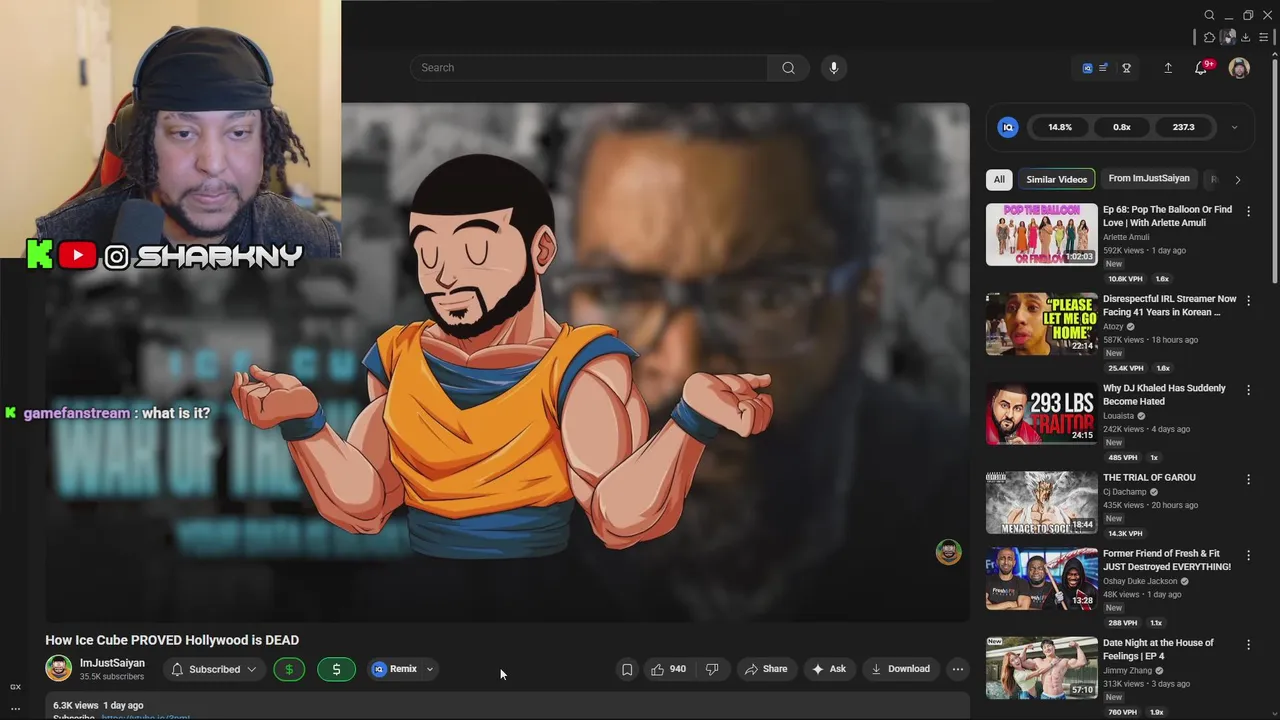Open more actions three-dot menu under video
Image resolution: width=1280 pixels, height=720 pixels.
(x=957, y=669)
